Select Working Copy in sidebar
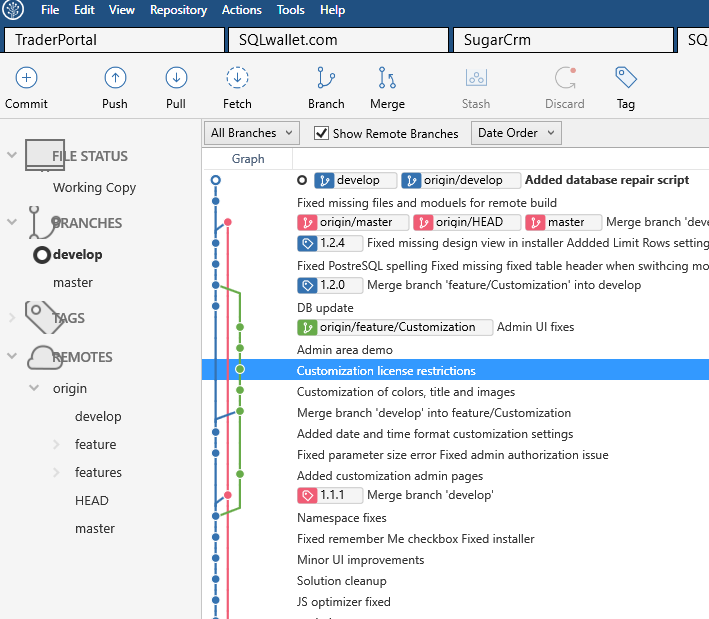Viewport: 709px width, 619px height. (94, 188)
